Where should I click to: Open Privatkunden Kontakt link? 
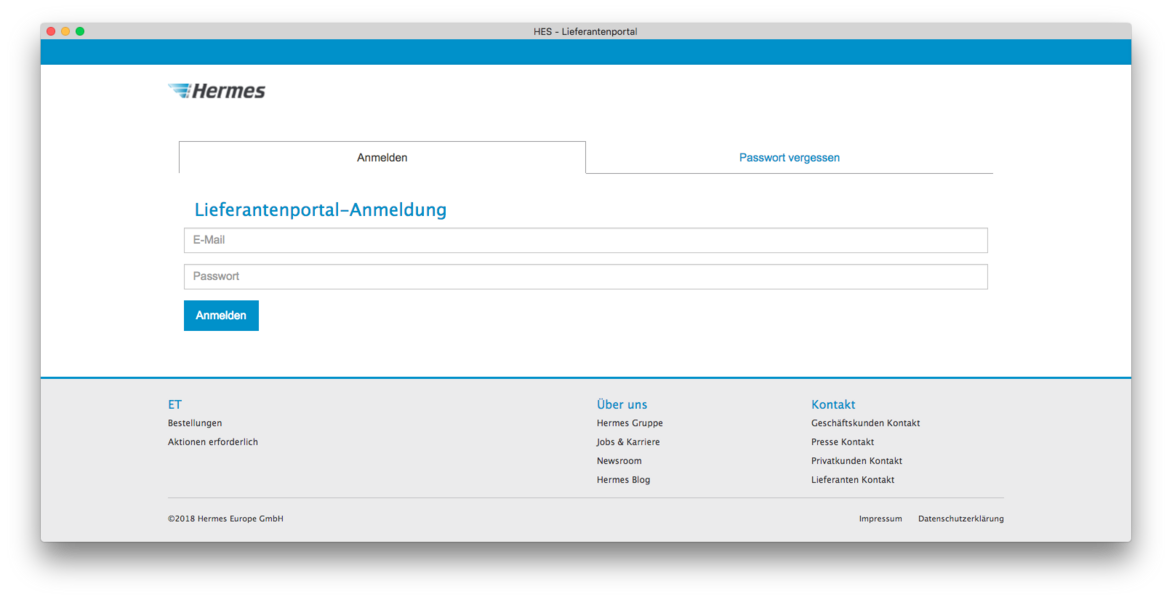857,461
